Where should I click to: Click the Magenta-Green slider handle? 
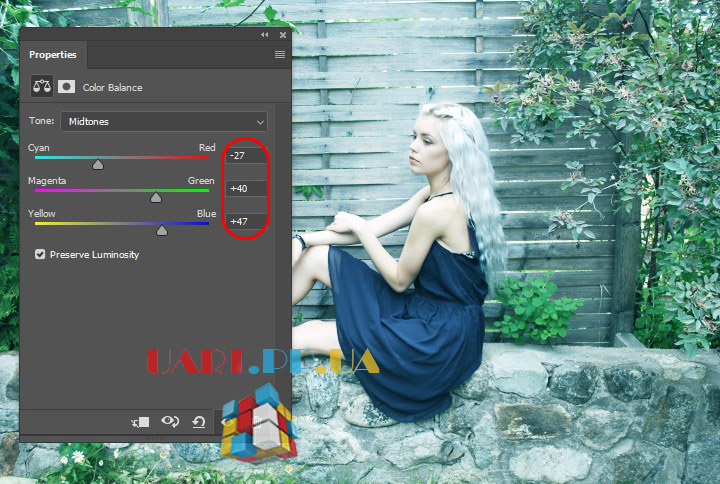(156, 197)
